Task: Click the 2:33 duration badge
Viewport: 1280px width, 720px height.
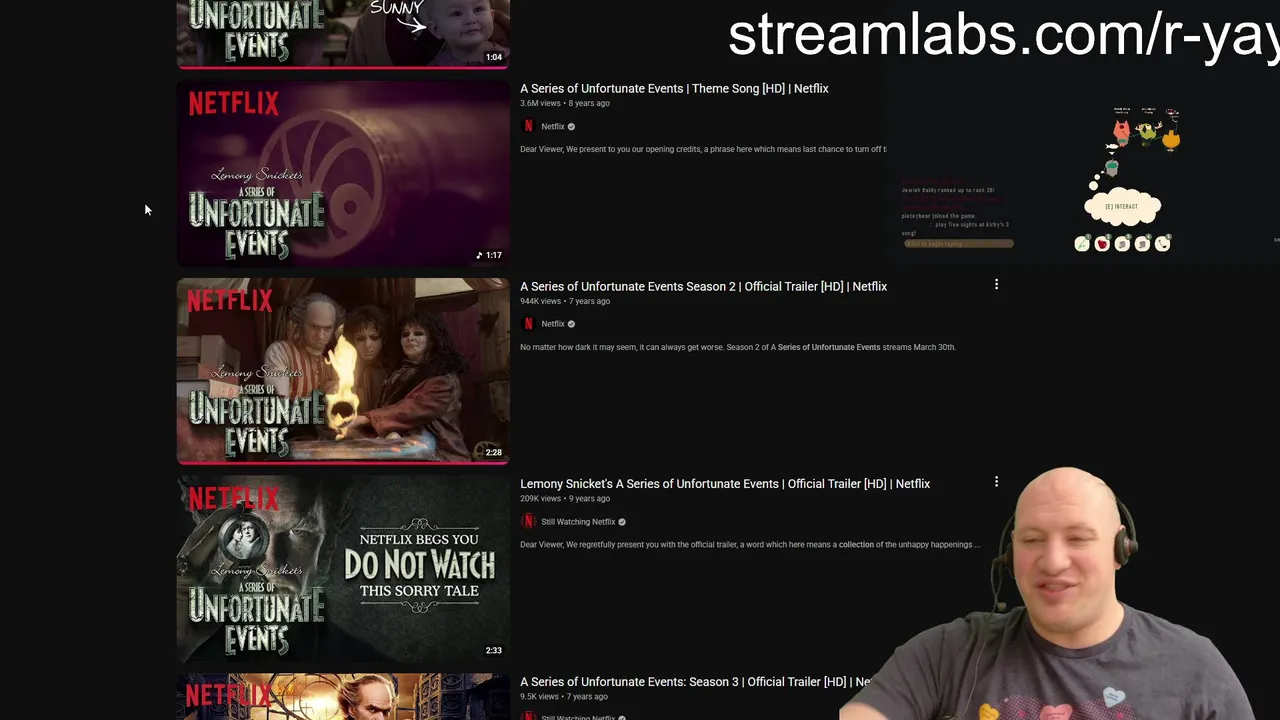Action: 494,651
